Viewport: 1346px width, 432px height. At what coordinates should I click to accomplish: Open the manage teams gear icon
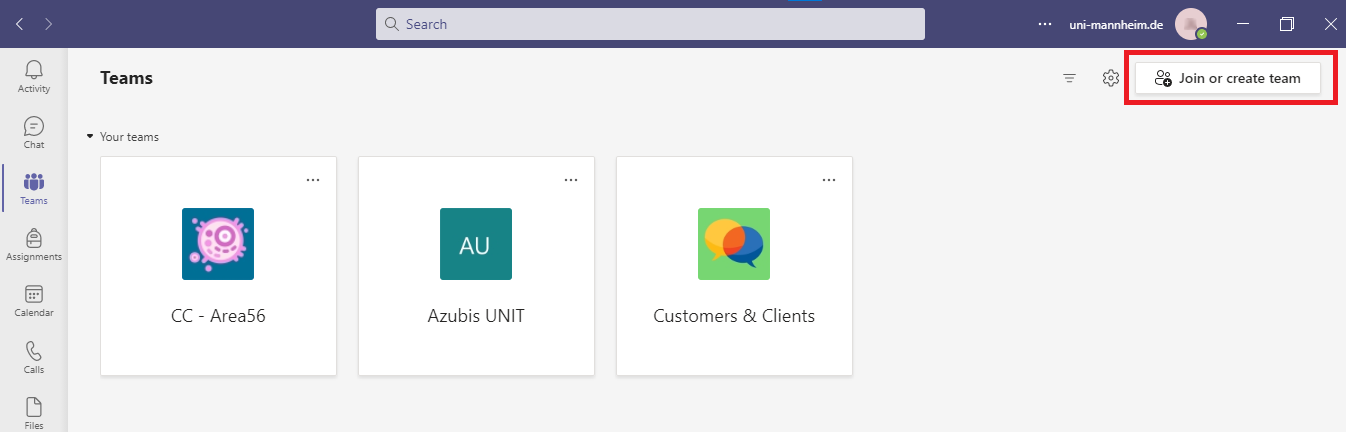coord(1110,78)
